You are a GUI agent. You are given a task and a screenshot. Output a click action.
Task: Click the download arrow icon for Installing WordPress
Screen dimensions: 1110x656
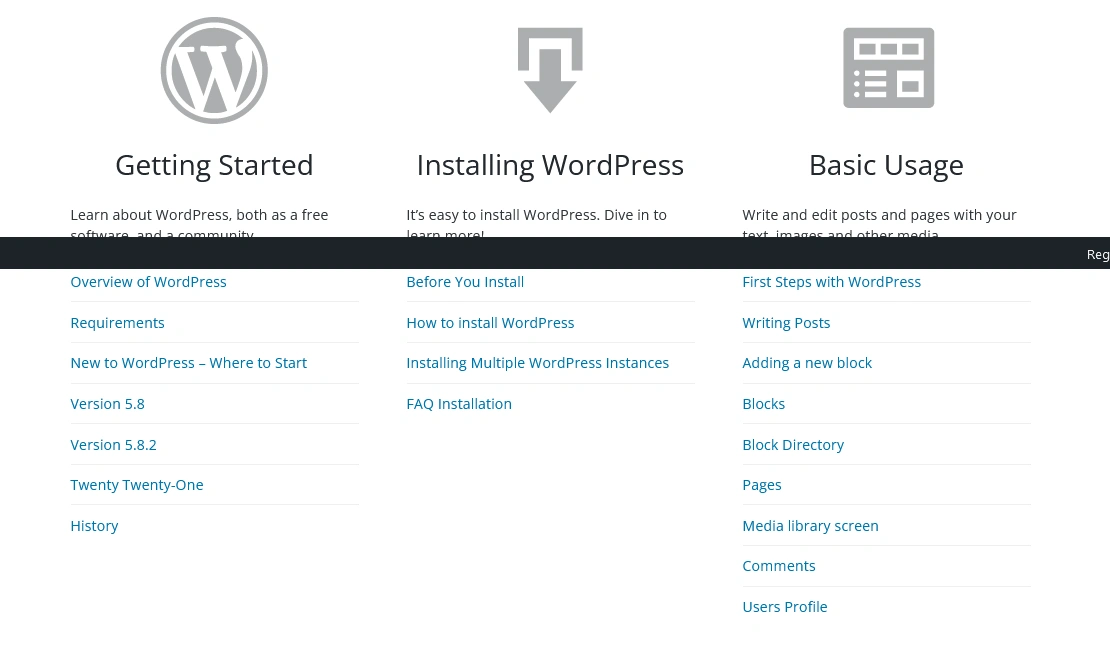point(550,70)
